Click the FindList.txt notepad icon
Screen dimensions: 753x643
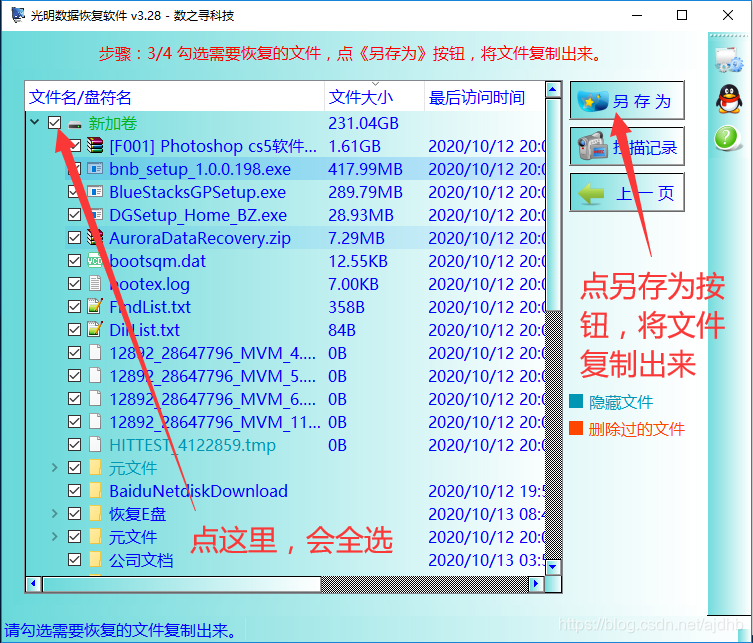click(x=95, y=306)
